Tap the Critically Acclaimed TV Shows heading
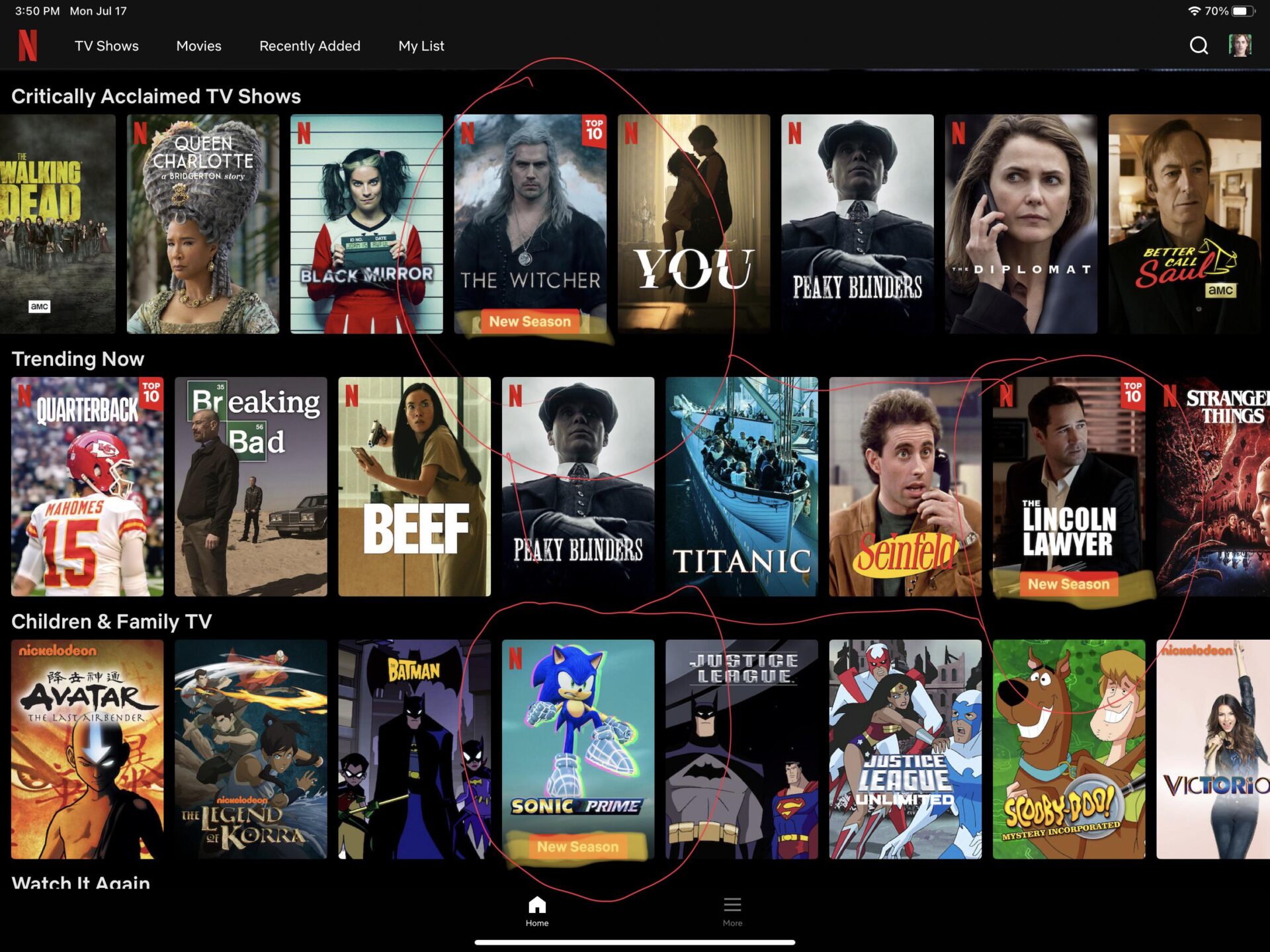Screen dimensions: 1270x952 [156, 97]
